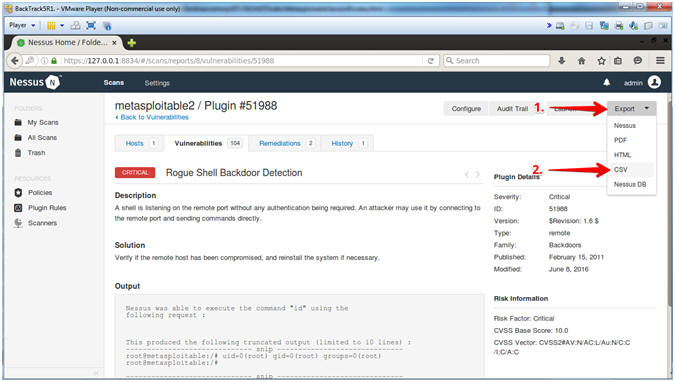Screen dimensions: 675x382
Task: Click the CRITICAL severity badge
Action: point(135,172)
